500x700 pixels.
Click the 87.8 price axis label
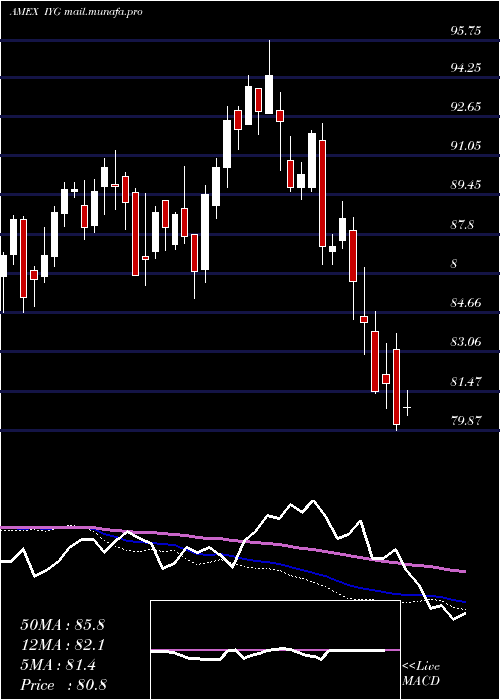[x=462, y=225]
